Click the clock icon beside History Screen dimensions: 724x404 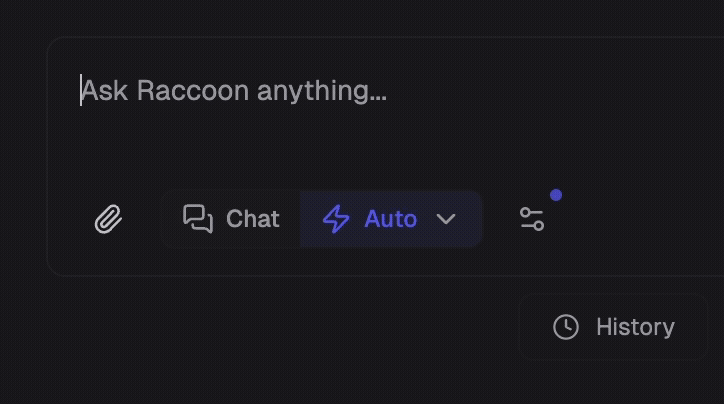566,327
